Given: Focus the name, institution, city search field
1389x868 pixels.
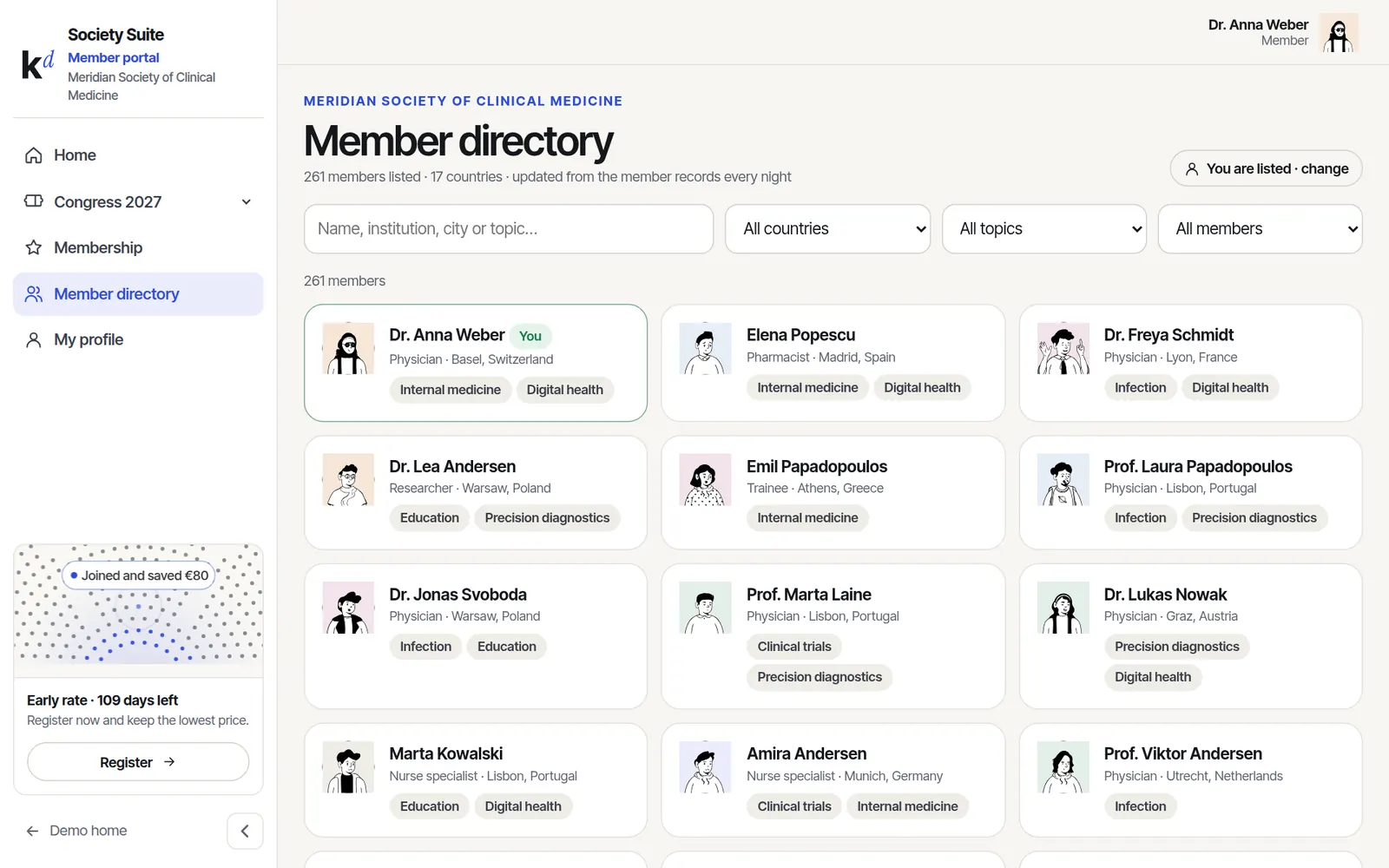Looking at the screenshot, I should tap(509, 229).
